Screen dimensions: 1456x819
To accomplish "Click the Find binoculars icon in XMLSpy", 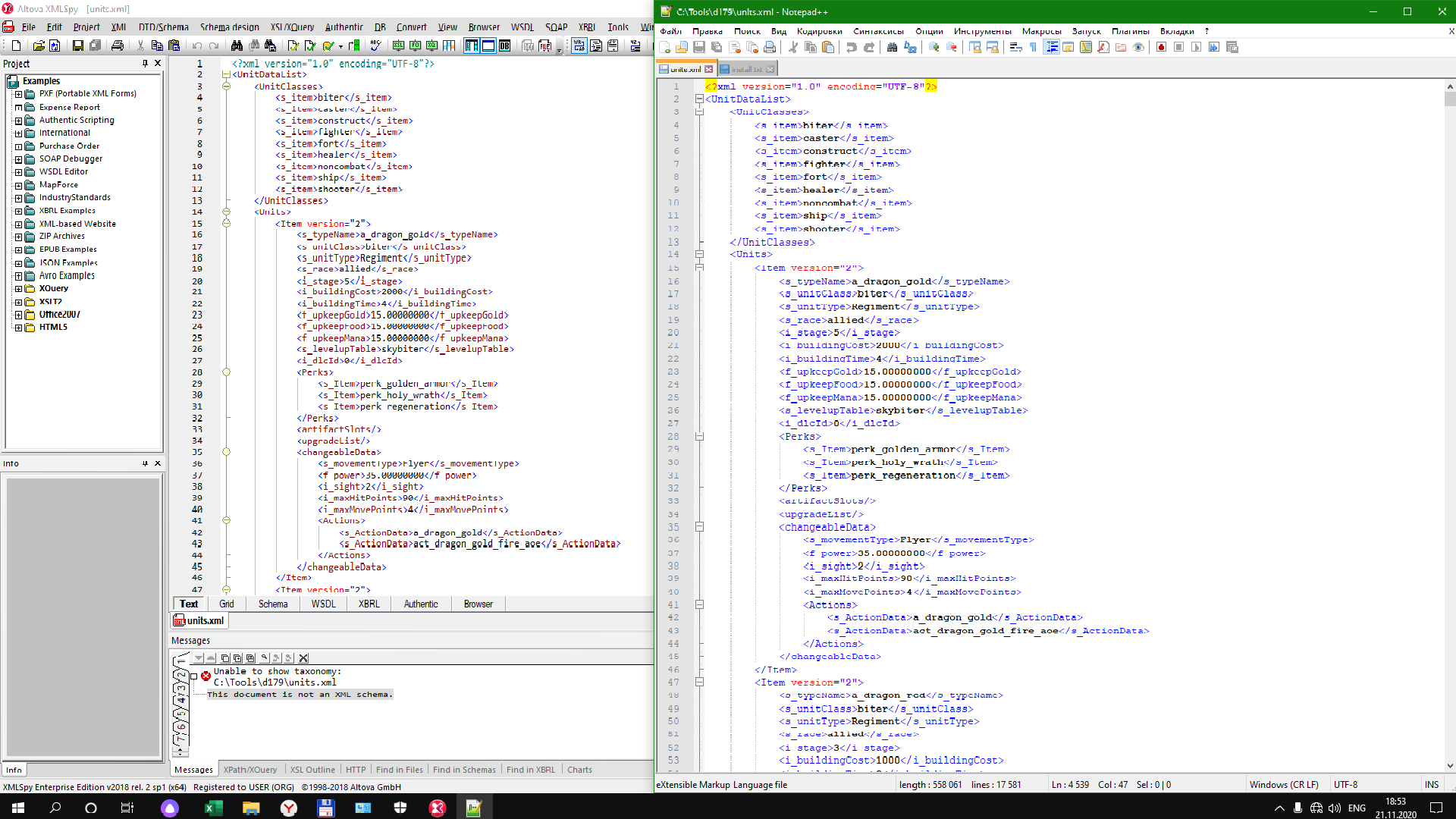I will (x=237, y=46).
